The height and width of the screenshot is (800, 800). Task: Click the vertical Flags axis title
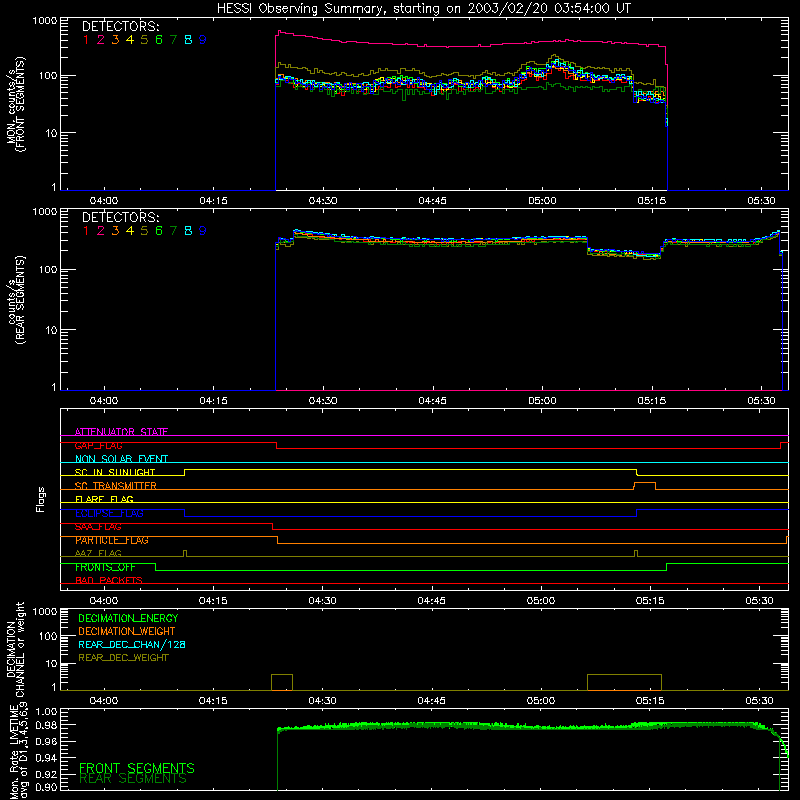tap(40, 499)
